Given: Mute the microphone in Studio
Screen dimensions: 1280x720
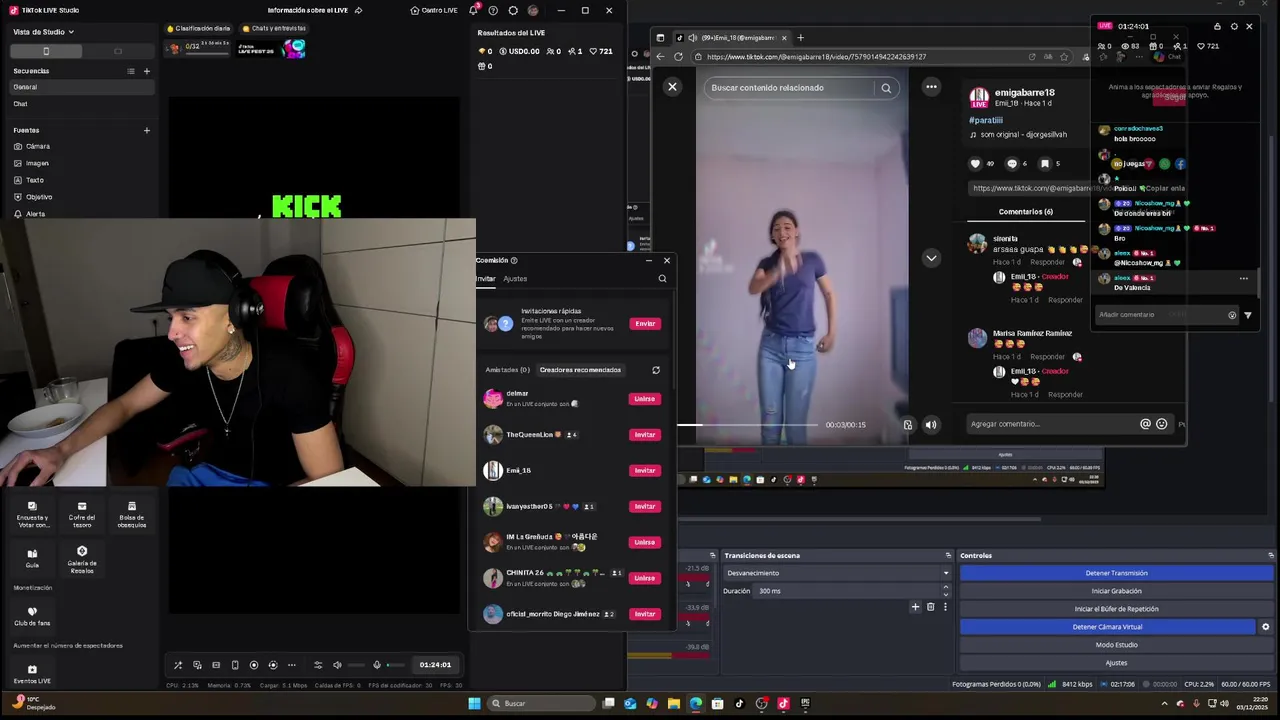Looking at the screenshot, I should pos(377,665).
